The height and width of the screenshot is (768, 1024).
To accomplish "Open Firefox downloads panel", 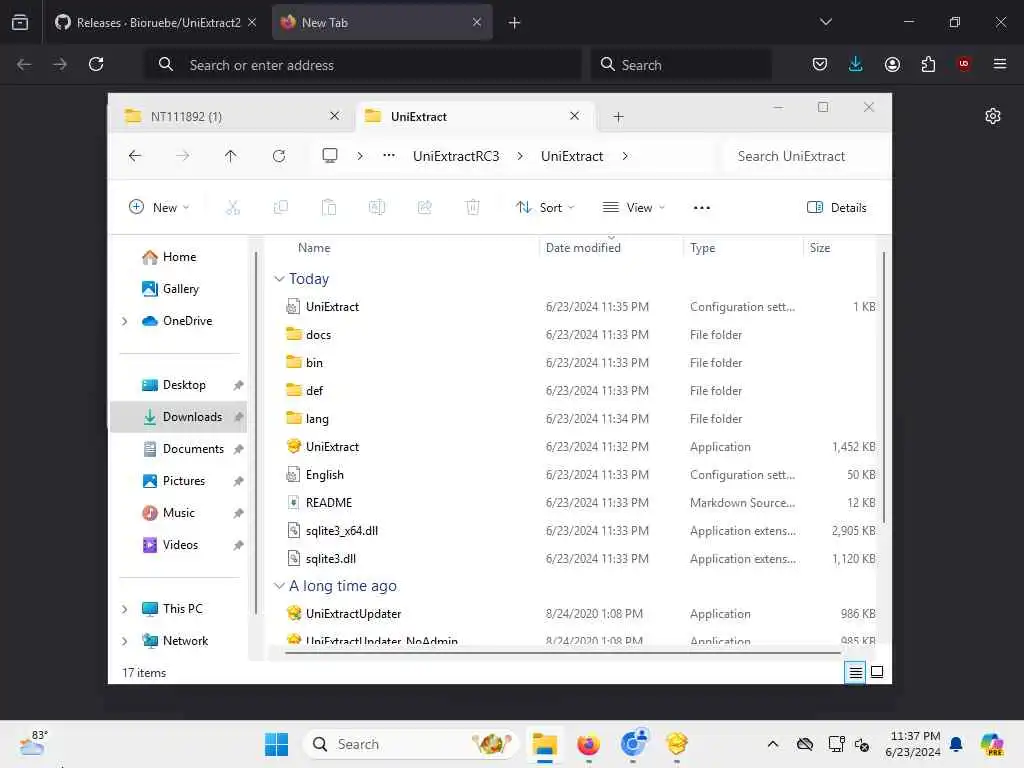I will (856, 64).
